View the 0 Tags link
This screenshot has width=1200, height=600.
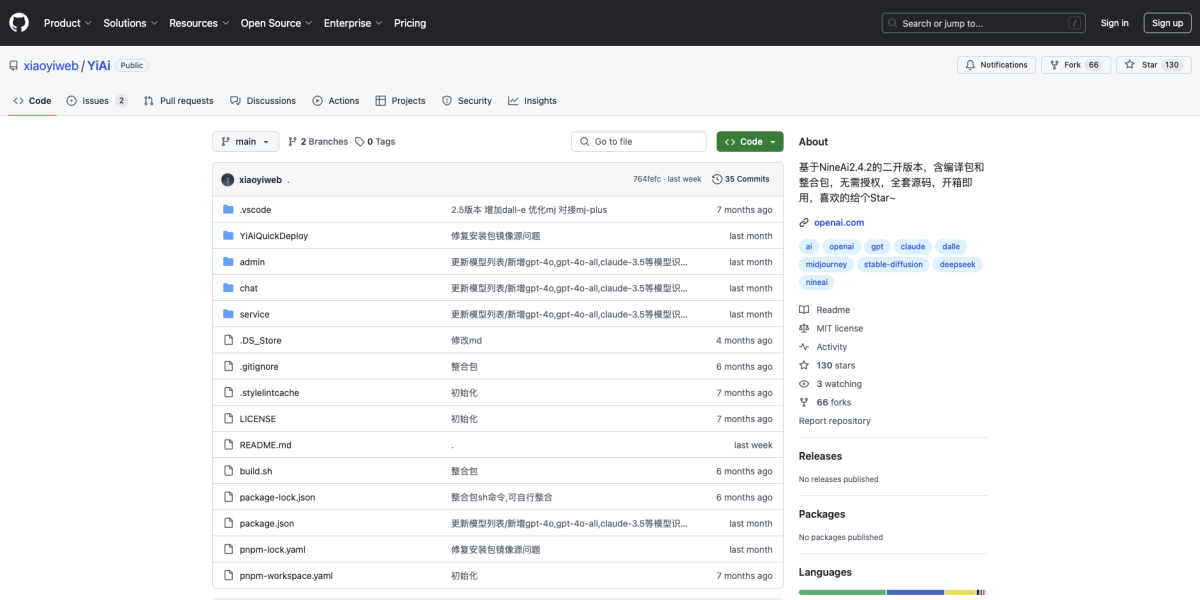375,142
